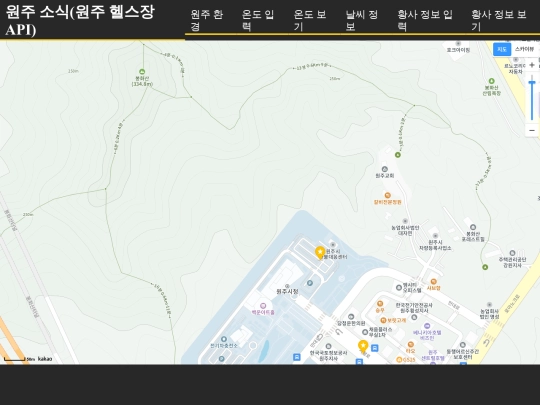The width and height of the screenshot is (540, 405).
Task: Click the map zoom level slider
Action: pos(532,99)
